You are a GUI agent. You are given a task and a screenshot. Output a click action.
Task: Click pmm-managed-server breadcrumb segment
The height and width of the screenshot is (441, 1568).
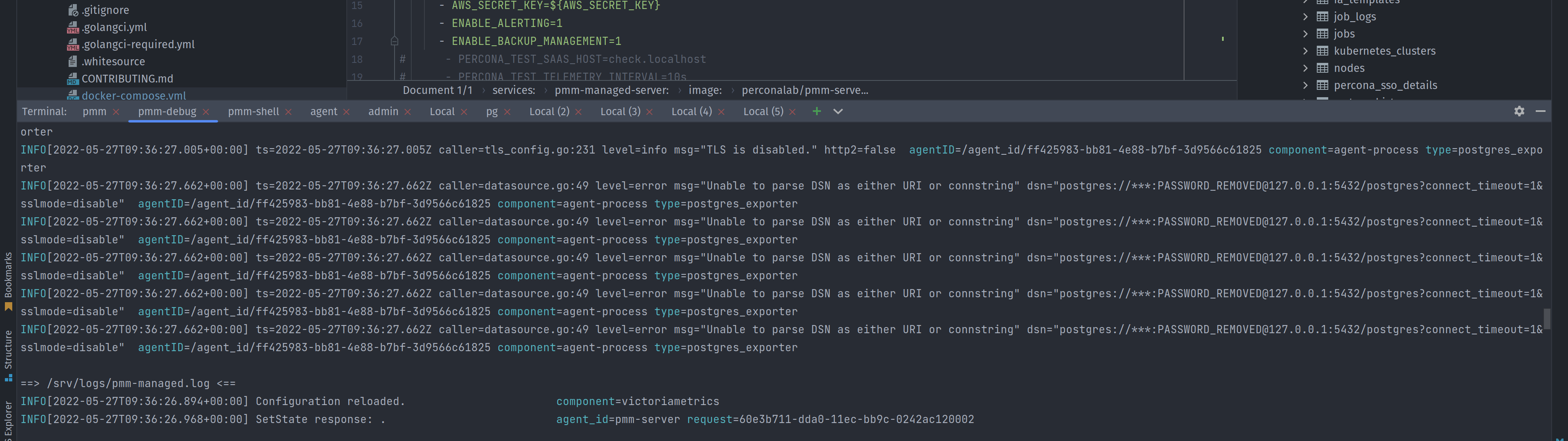[x=611, y=90]
